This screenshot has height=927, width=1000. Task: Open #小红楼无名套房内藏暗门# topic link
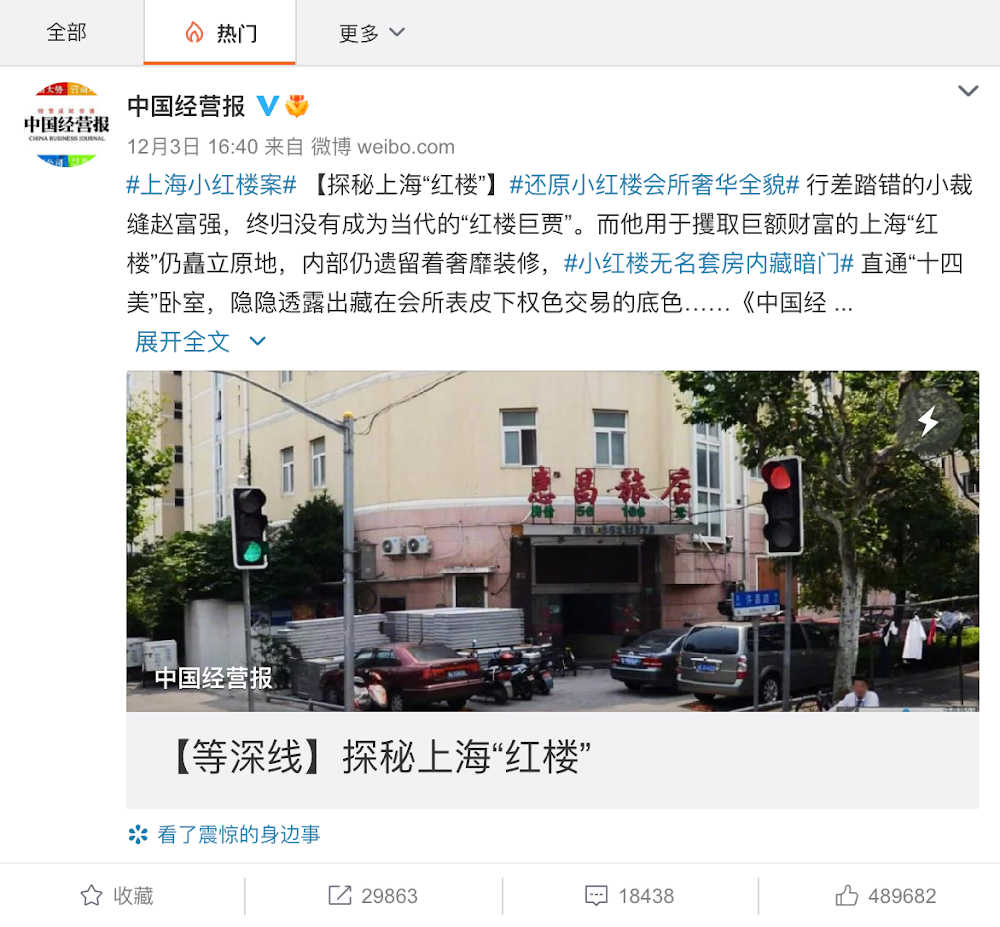pyautogui.click(x=709, y=263)
